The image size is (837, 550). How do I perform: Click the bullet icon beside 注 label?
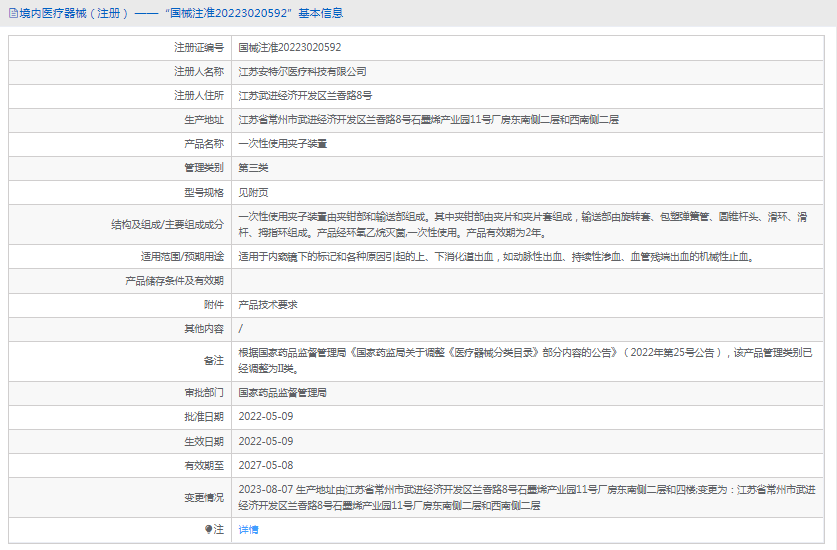[208, 529]
